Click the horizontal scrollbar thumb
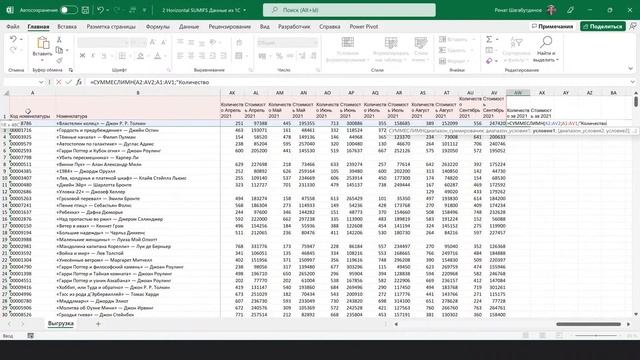Image resolution: width=640 pixels, height=360 pixels. click(x=588, y=324)
